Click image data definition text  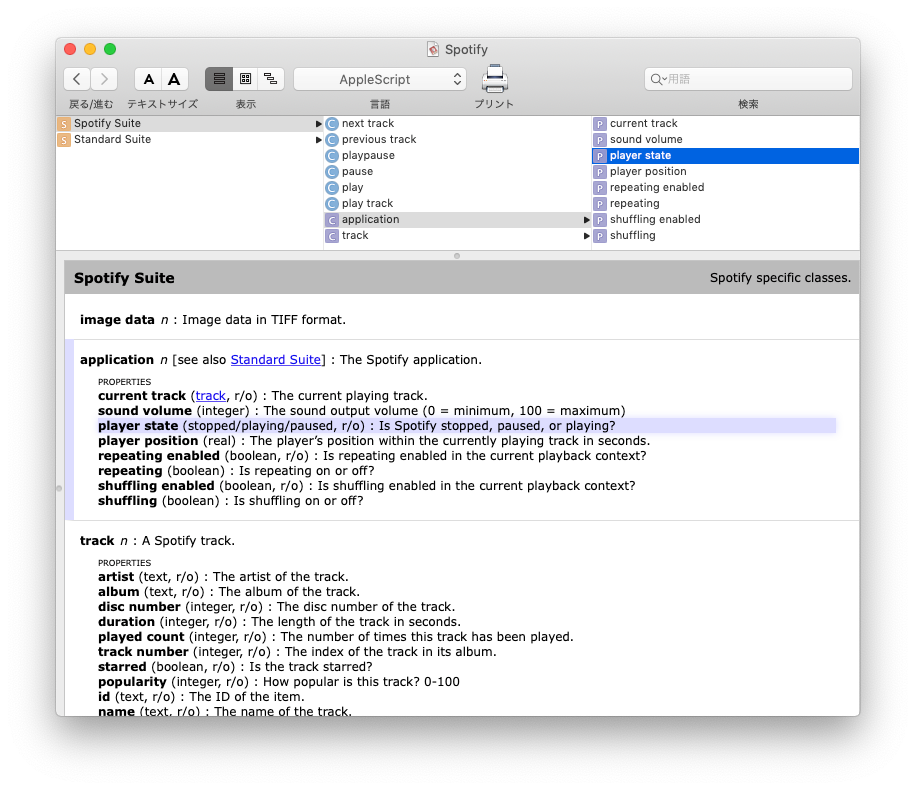click(x=213, y=320)
